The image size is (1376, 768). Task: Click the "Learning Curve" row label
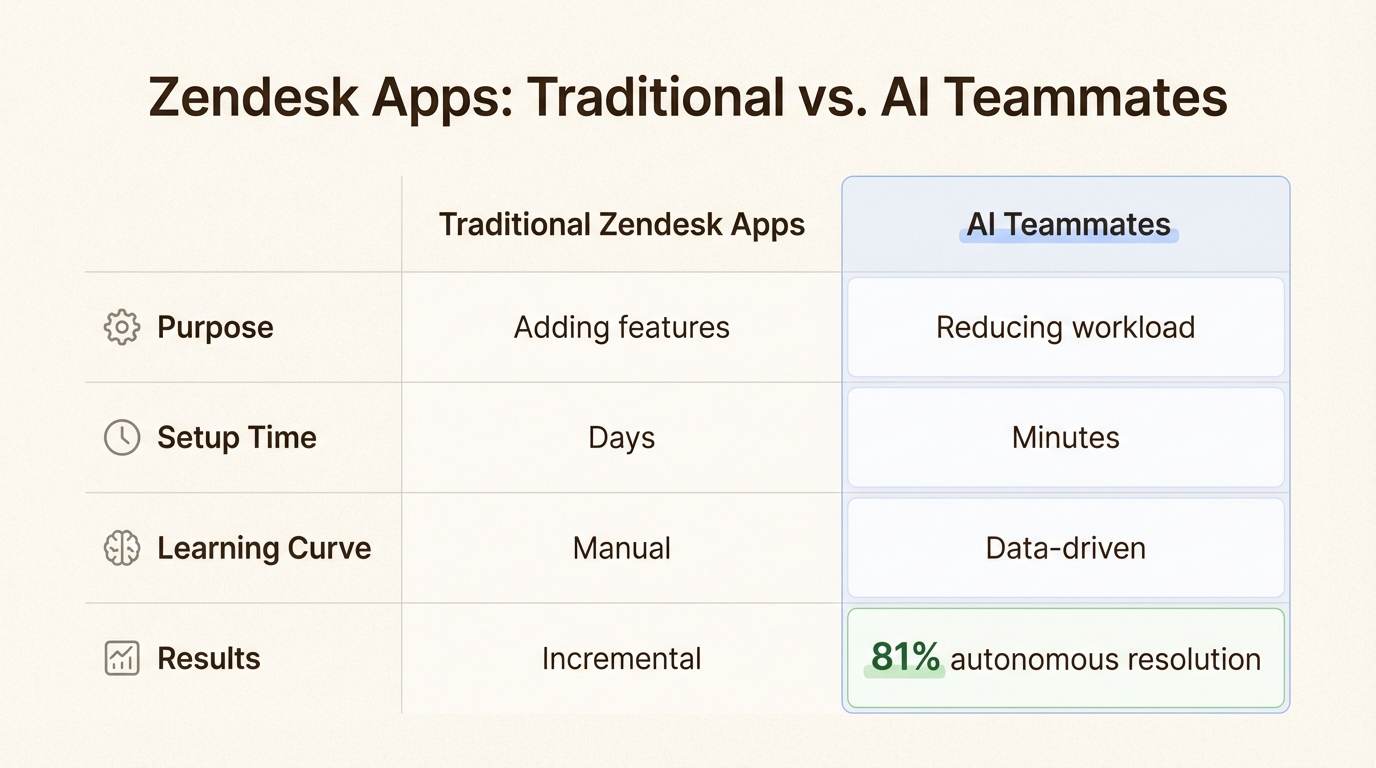264,548
